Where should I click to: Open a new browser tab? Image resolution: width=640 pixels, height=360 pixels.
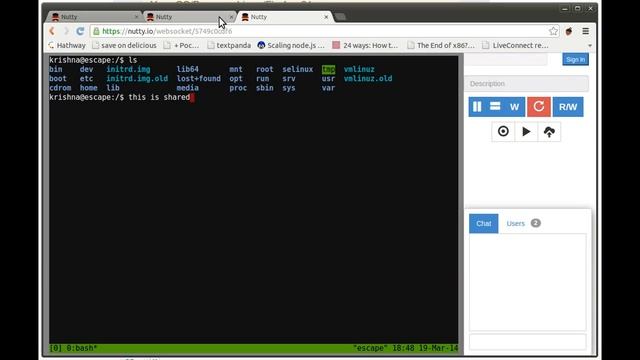point(341,17)
